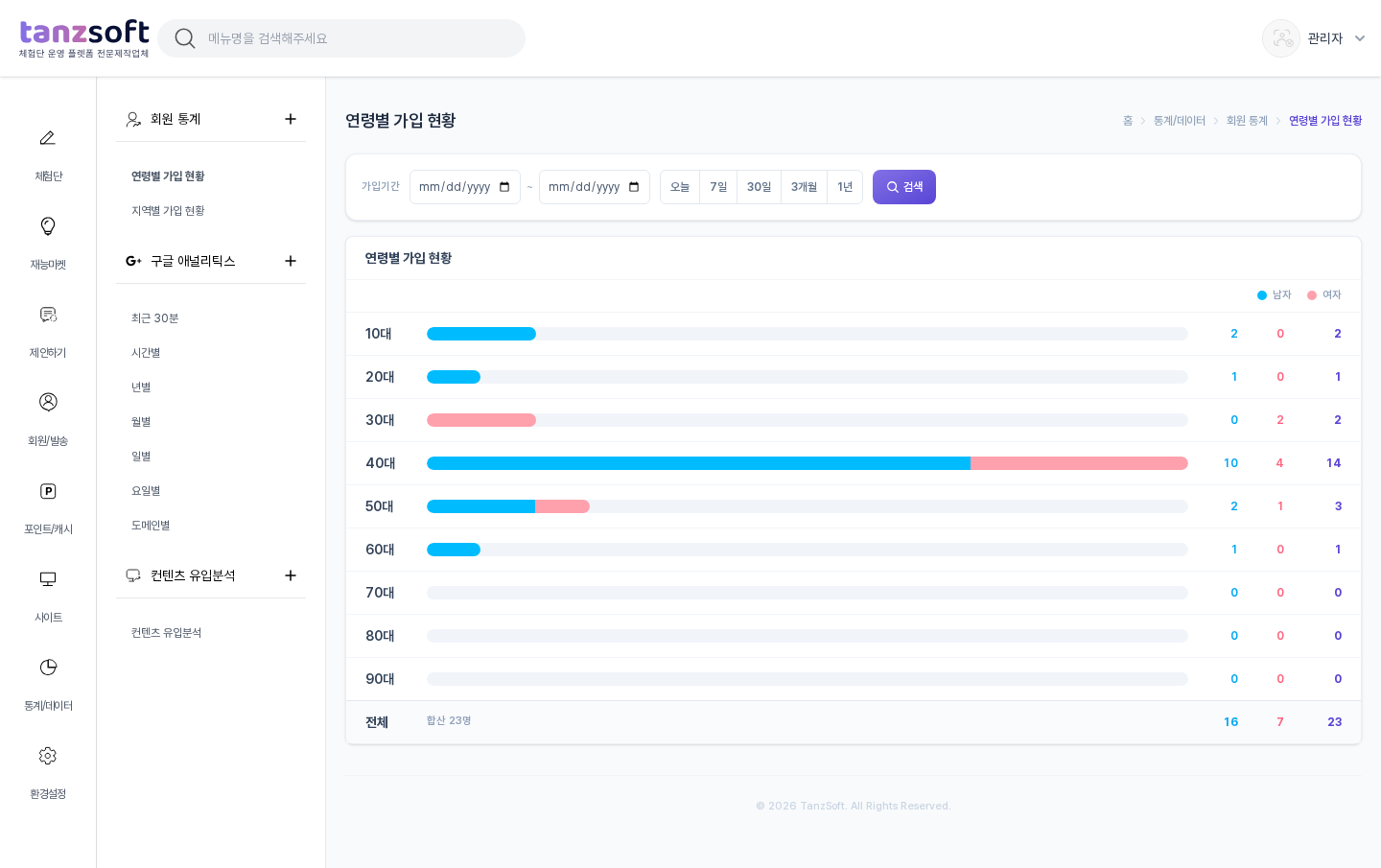Open the 최근 30분 analytics menu
This screenshot has height=868, width=1381.
pyautogui.click(x=155, y=318)
